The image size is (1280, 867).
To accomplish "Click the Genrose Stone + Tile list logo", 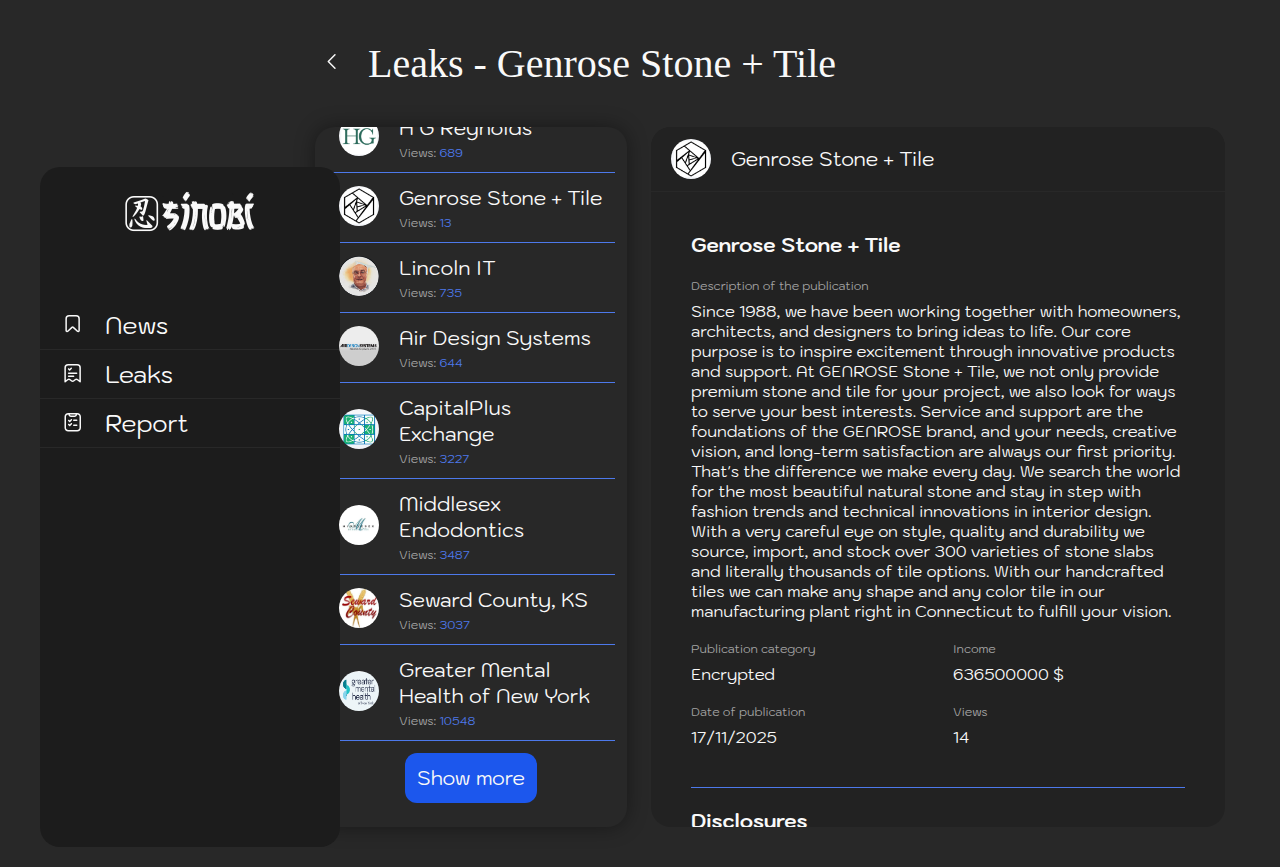I will (x=359, y=206).
